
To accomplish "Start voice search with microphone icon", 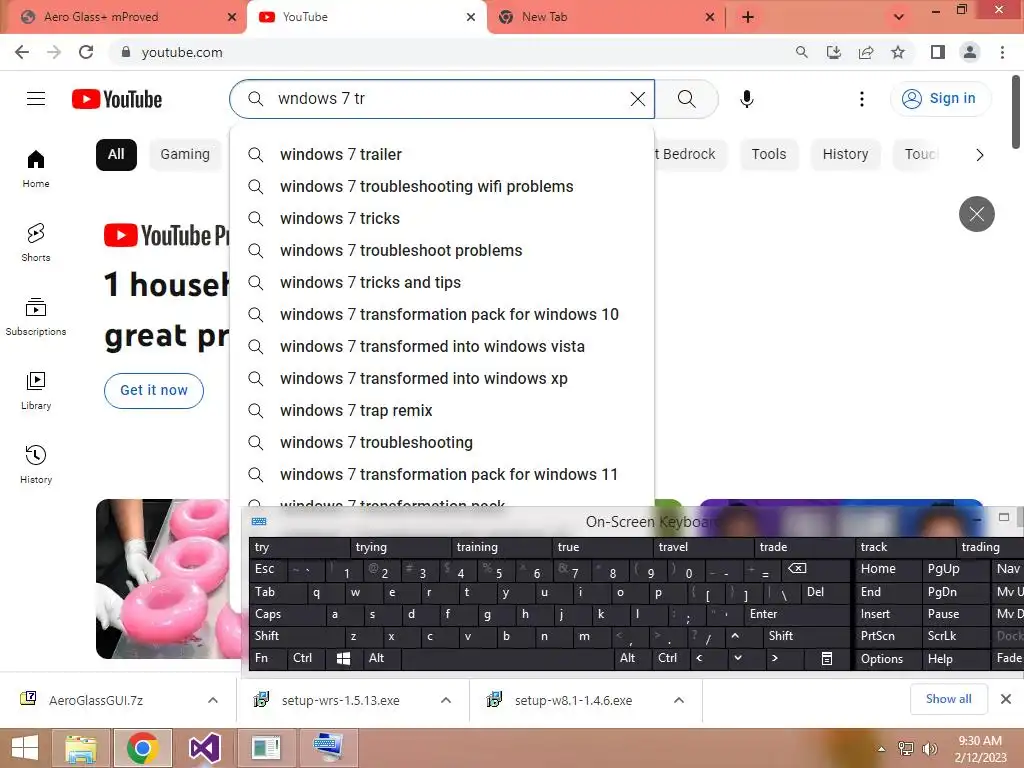I will pos(746,99).
